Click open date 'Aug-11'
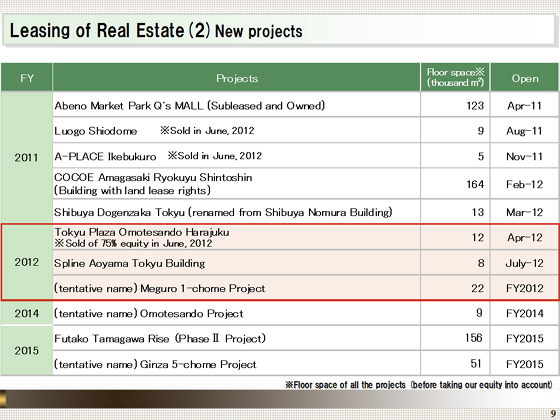This screenshot has width=560, height=420. (x=524, y=131)
